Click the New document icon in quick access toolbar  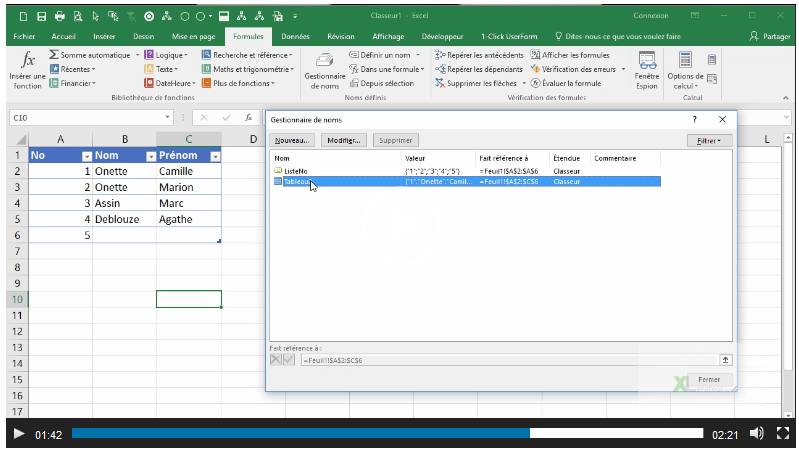(x=23, y=16)
